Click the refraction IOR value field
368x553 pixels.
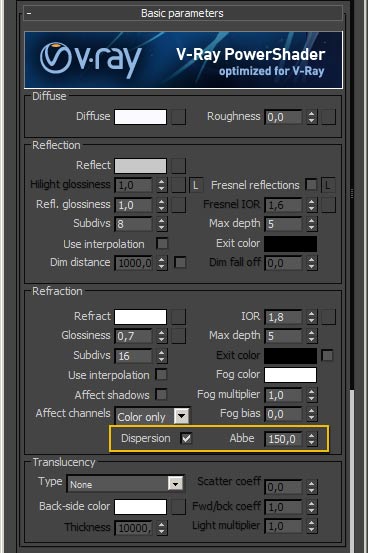[x=283, y=317]
